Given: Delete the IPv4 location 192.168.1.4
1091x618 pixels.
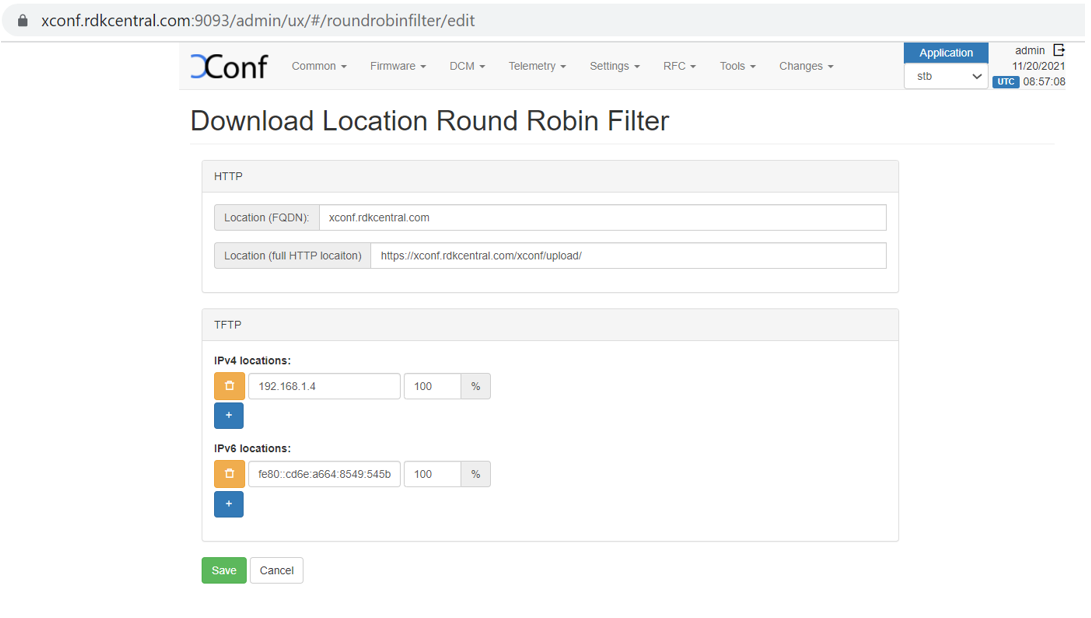Looking at the screenshot, I should click(x=229, y=386).
